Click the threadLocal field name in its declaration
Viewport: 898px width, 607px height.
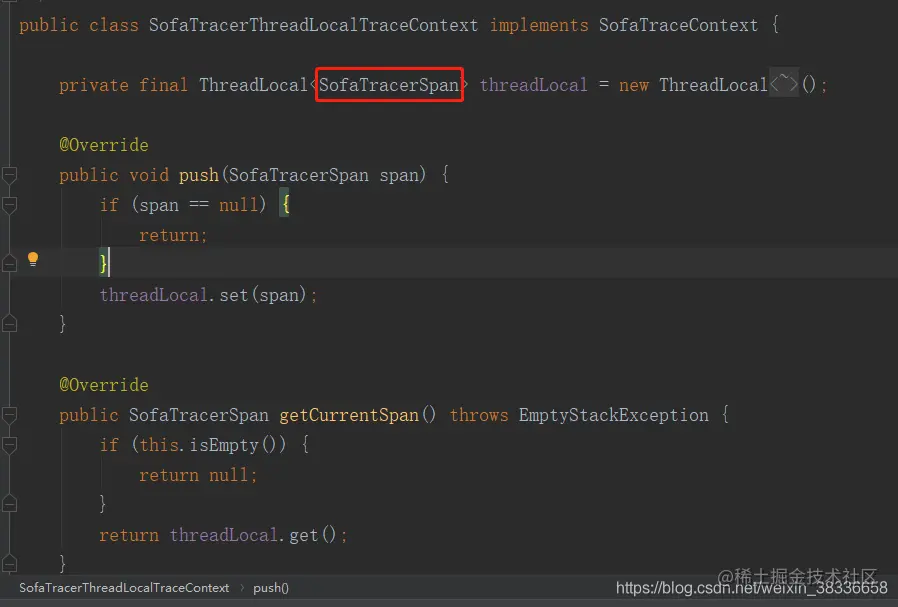point(533,85)
